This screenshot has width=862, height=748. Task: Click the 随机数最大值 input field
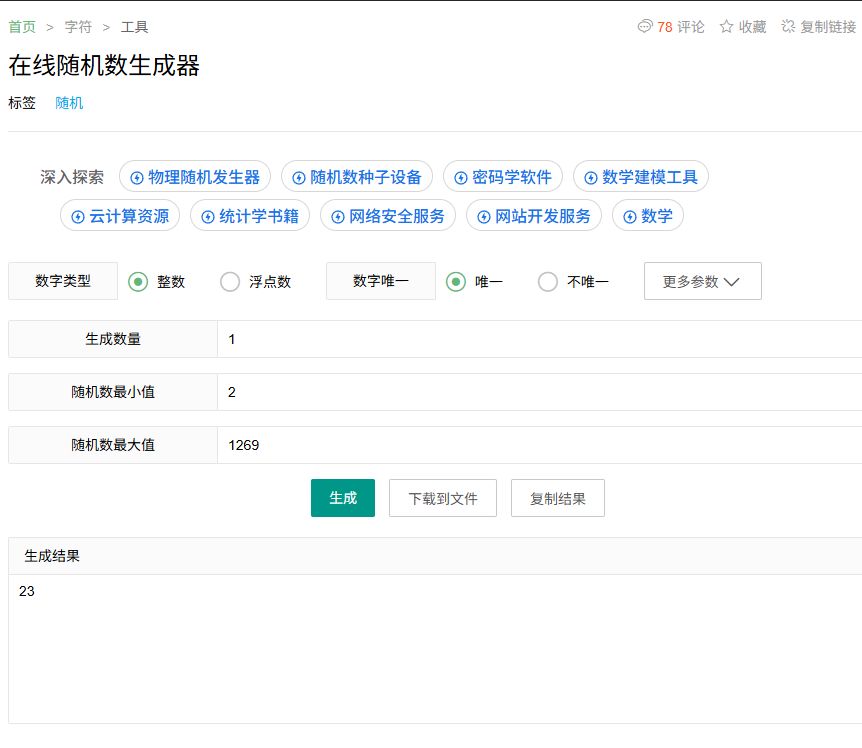click(538, 445)
